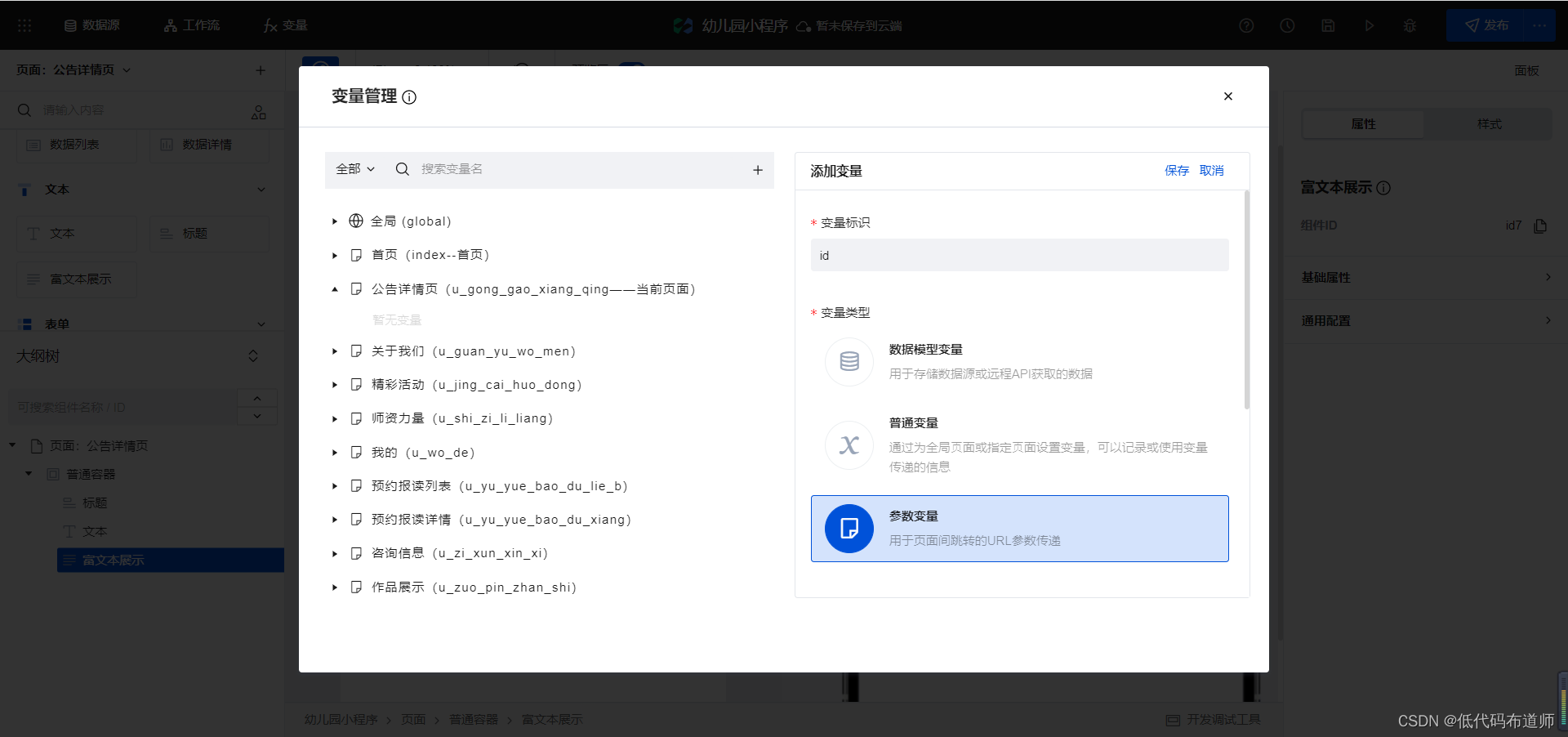Open 变量 in top bar
1568x737 pixels.
[x=285, y=25]
